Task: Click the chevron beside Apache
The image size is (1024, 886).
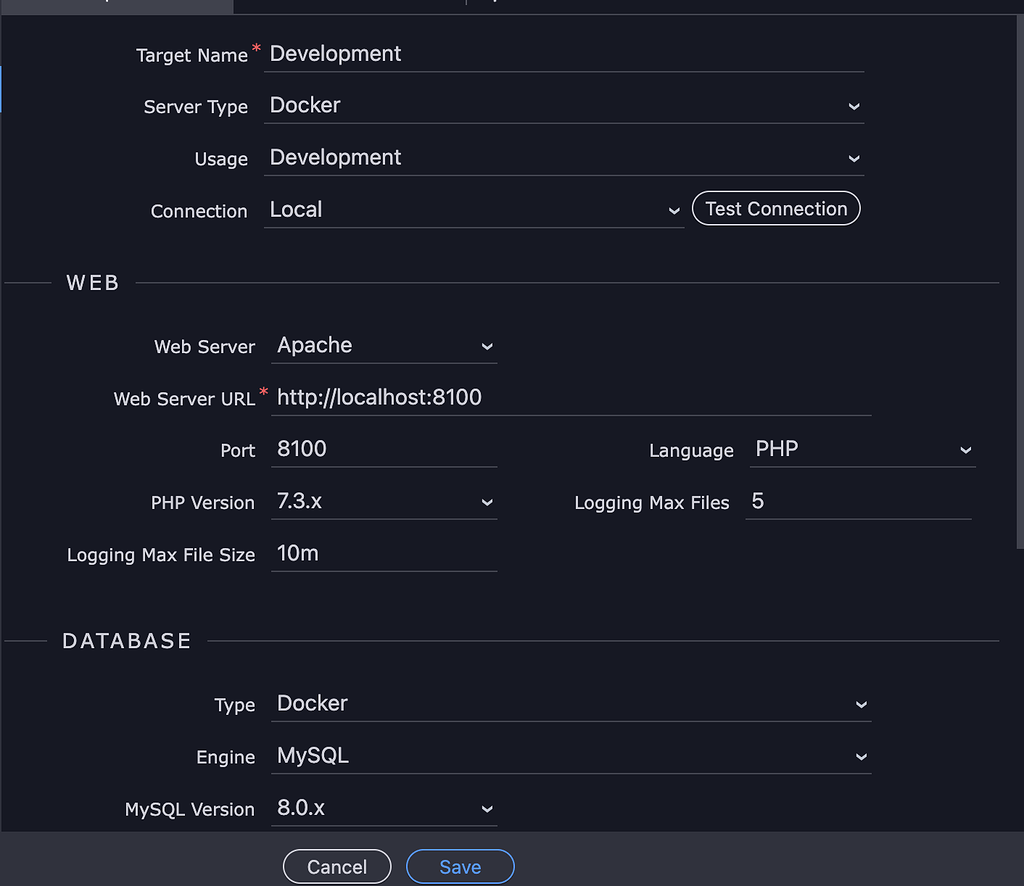Action: (x=487, y=346)
